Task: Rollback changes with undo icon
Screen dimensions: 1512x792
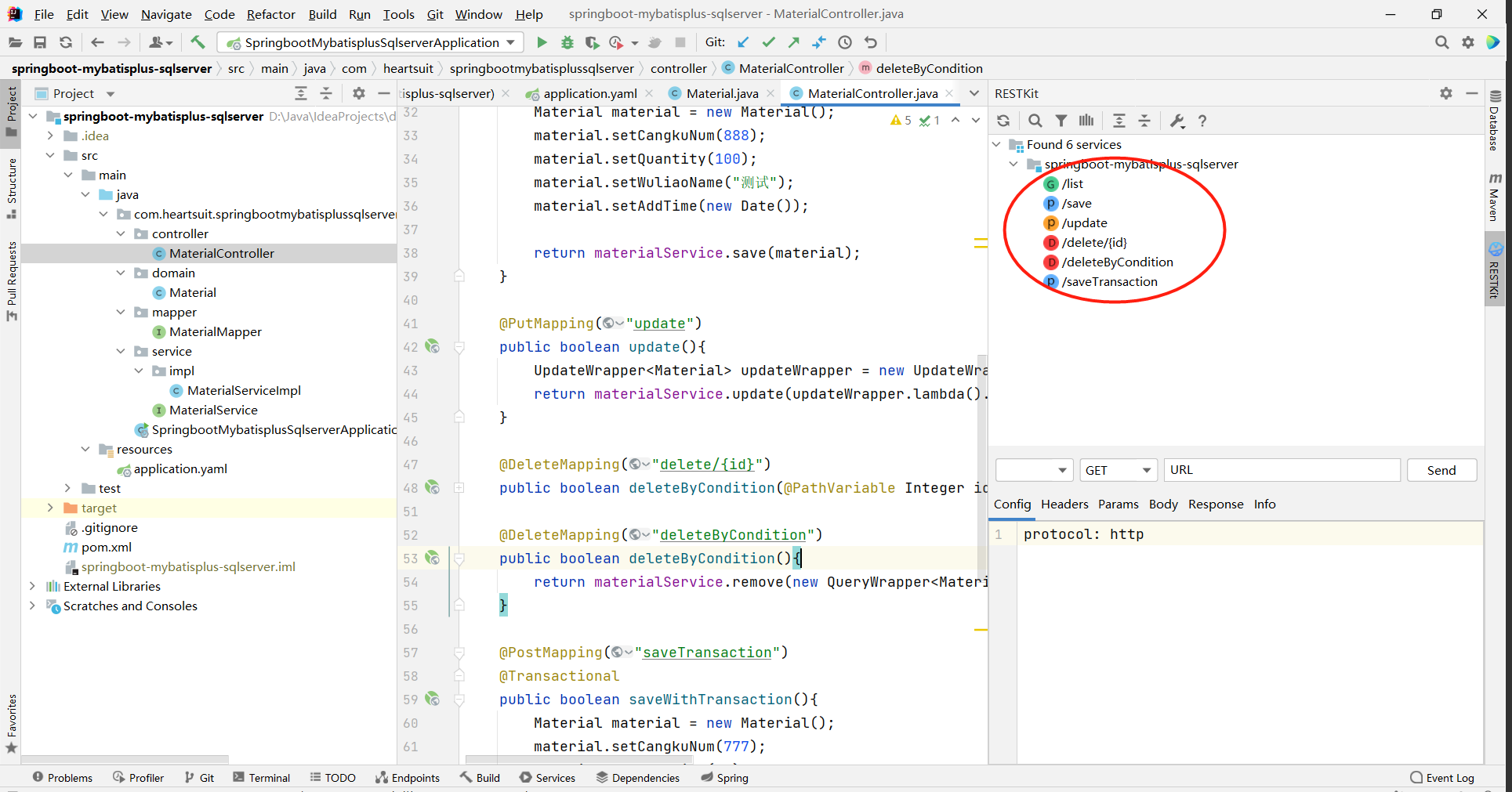Action: click(x=871, y=42)
